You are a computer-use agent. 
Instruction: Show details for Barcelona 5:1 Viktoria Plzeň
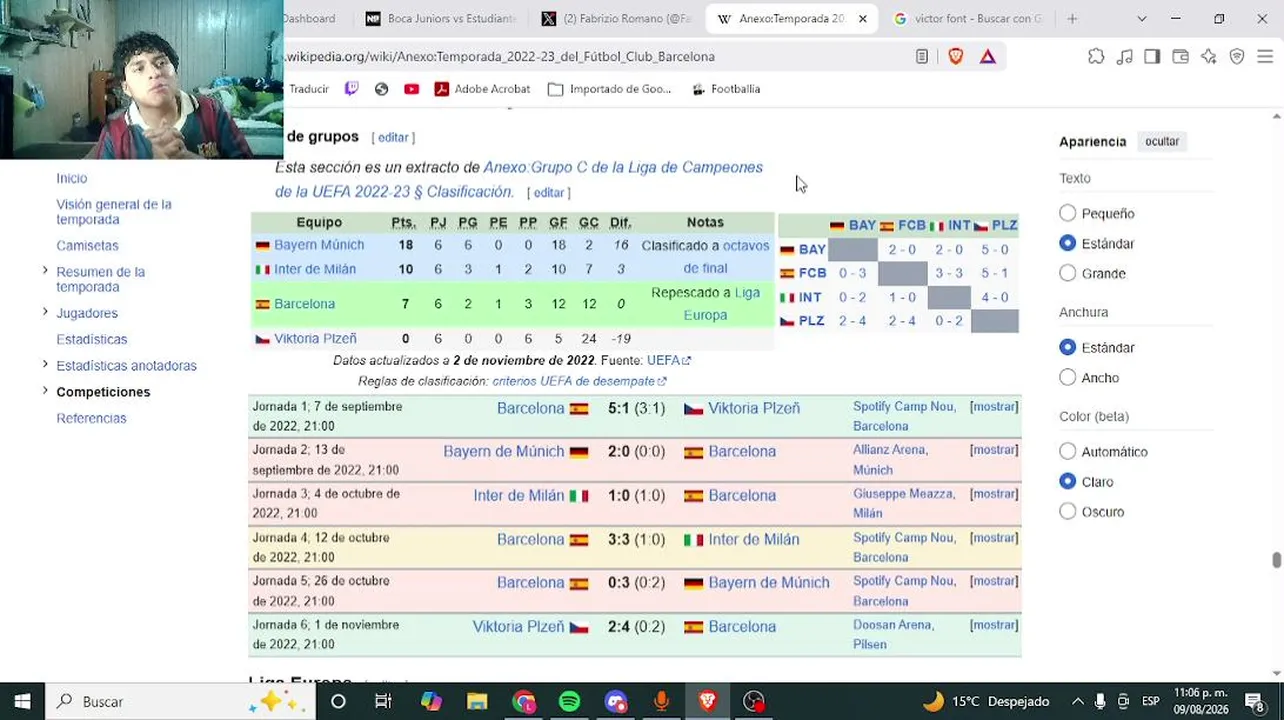(x=994, y=407)
